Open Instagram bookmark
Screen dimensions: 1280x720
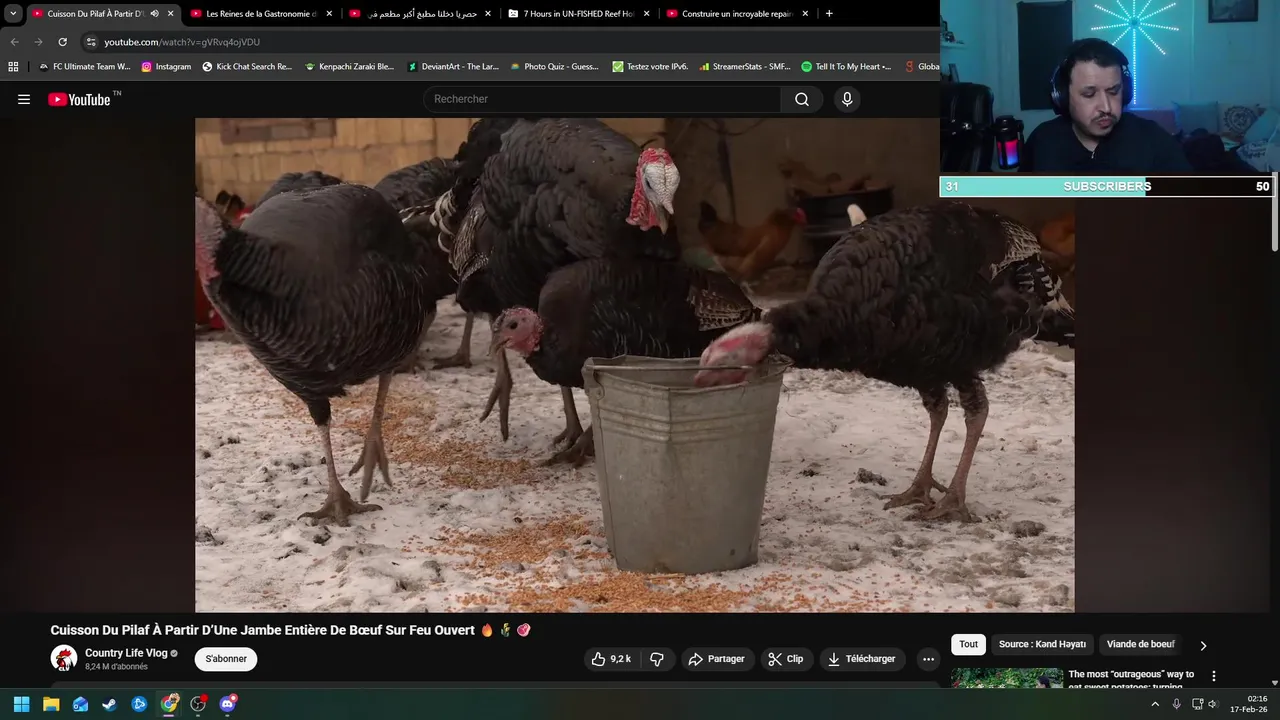pos(166,67)
